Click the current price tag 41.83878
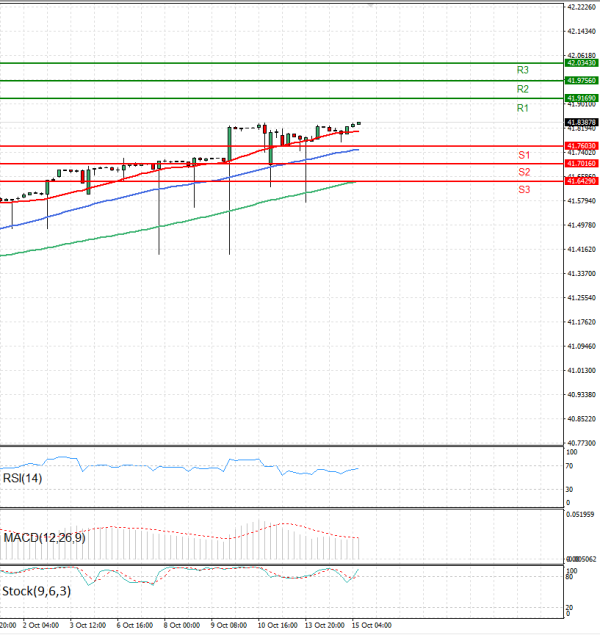This screenshot has height=635, width=600. tap(581, 121)
